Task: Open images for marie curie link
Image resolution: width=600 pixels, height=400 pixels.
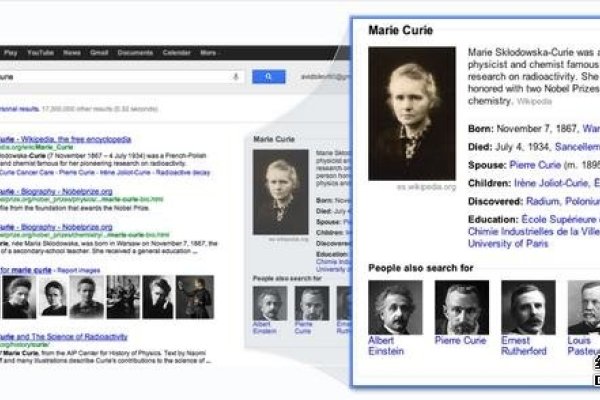Action: click(x=26, y=270)
